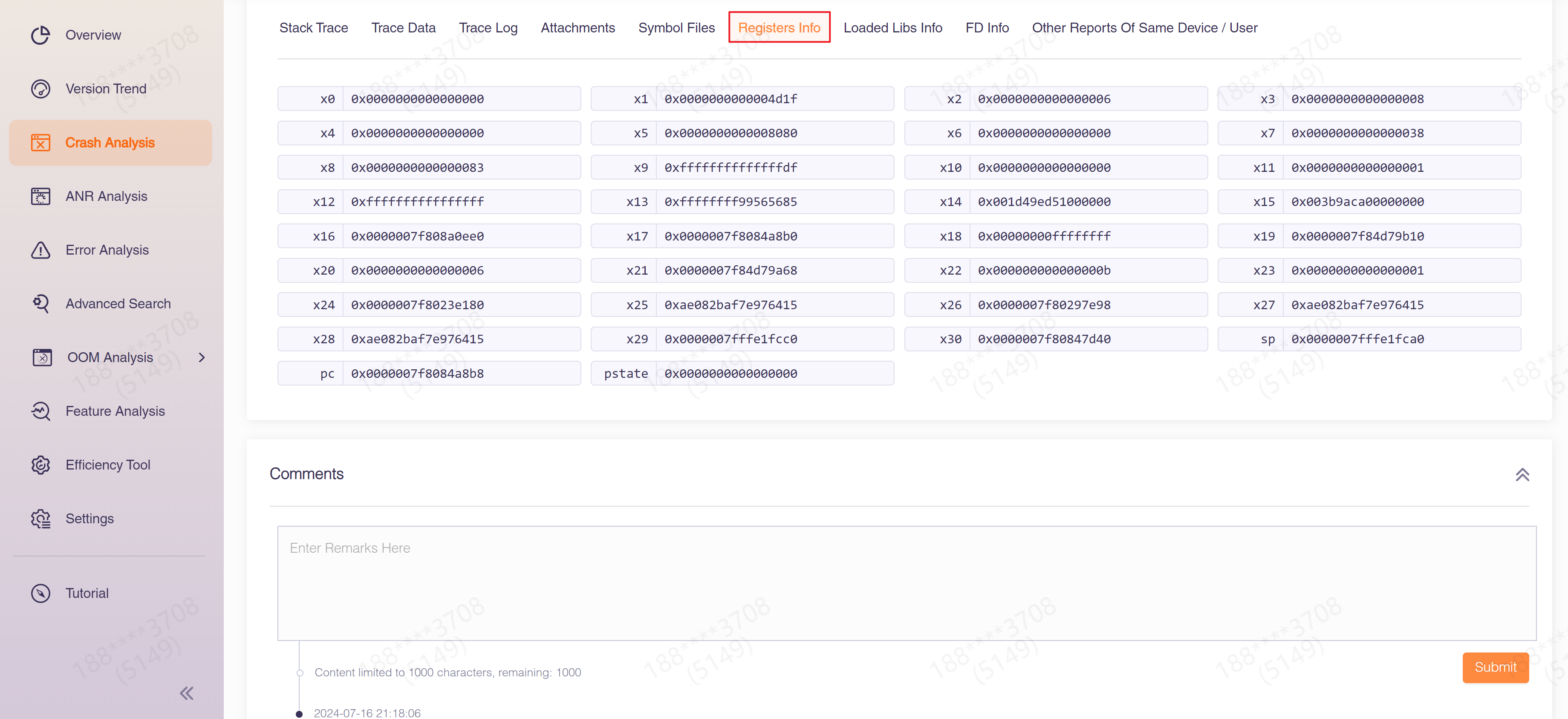
Task: Click the Advanced Search magnifier icon
Action: [x=40, y=304]
